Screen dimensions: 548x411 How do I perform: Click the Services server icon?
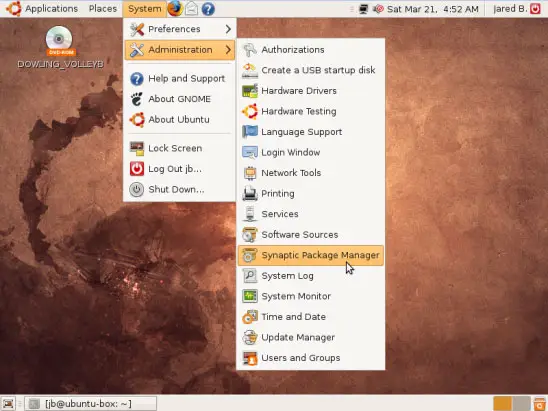pyautogui.click(x=250, y=214)
